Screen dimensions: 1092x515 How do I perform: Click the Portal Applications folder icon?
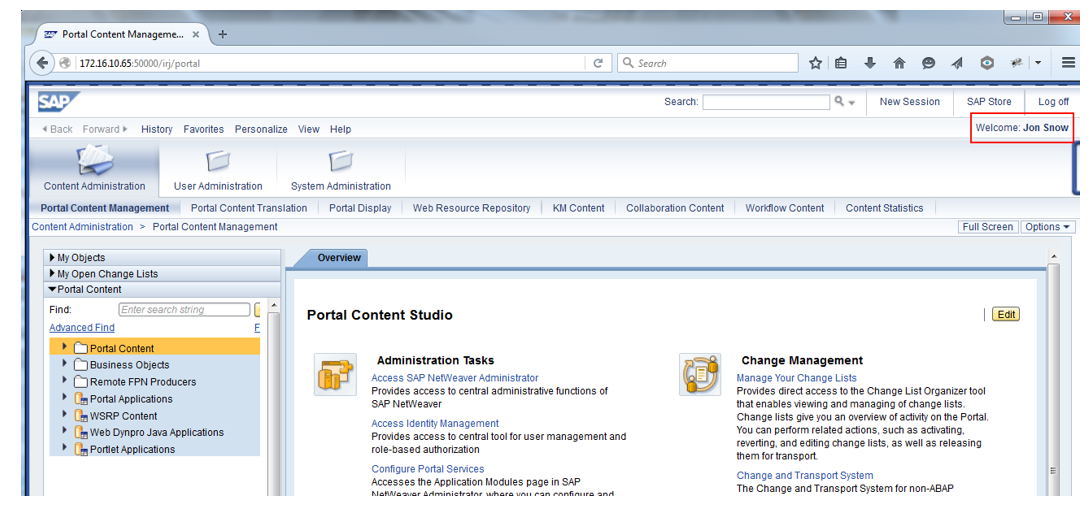coord(81,399)
